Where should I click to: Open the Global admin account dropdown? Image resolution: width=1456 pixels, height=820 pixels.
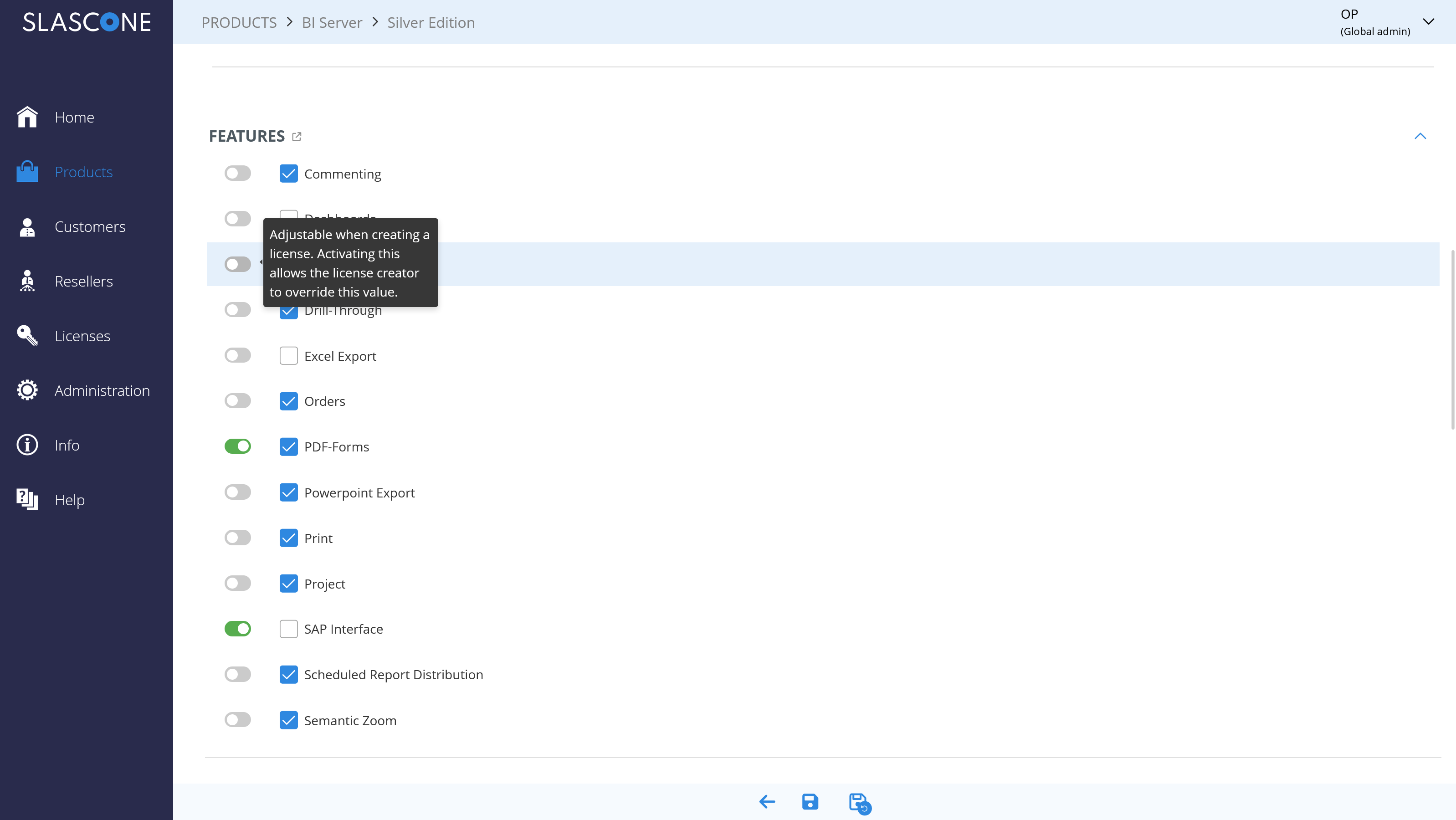point(1429,22)
